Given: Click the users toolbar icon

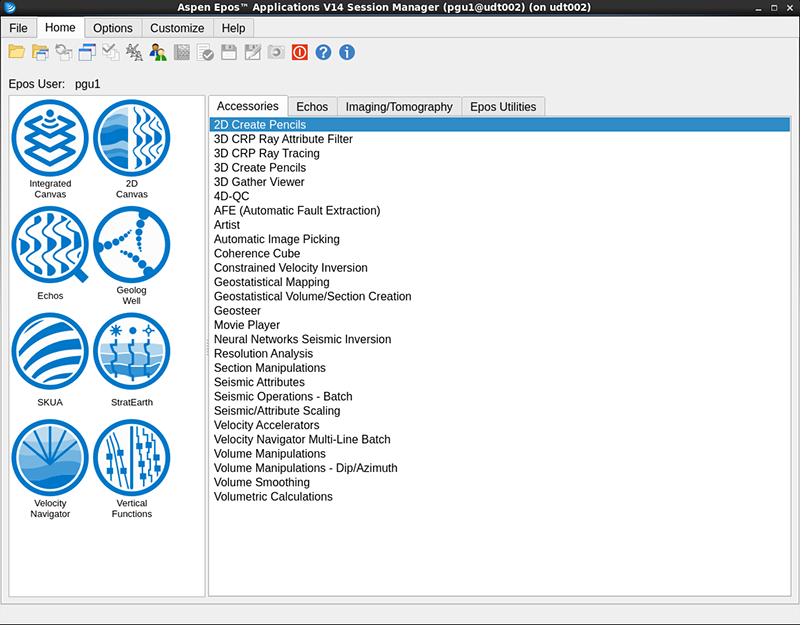Looking at the screenshot, I should pyautogui.click(x=158, y=52).
